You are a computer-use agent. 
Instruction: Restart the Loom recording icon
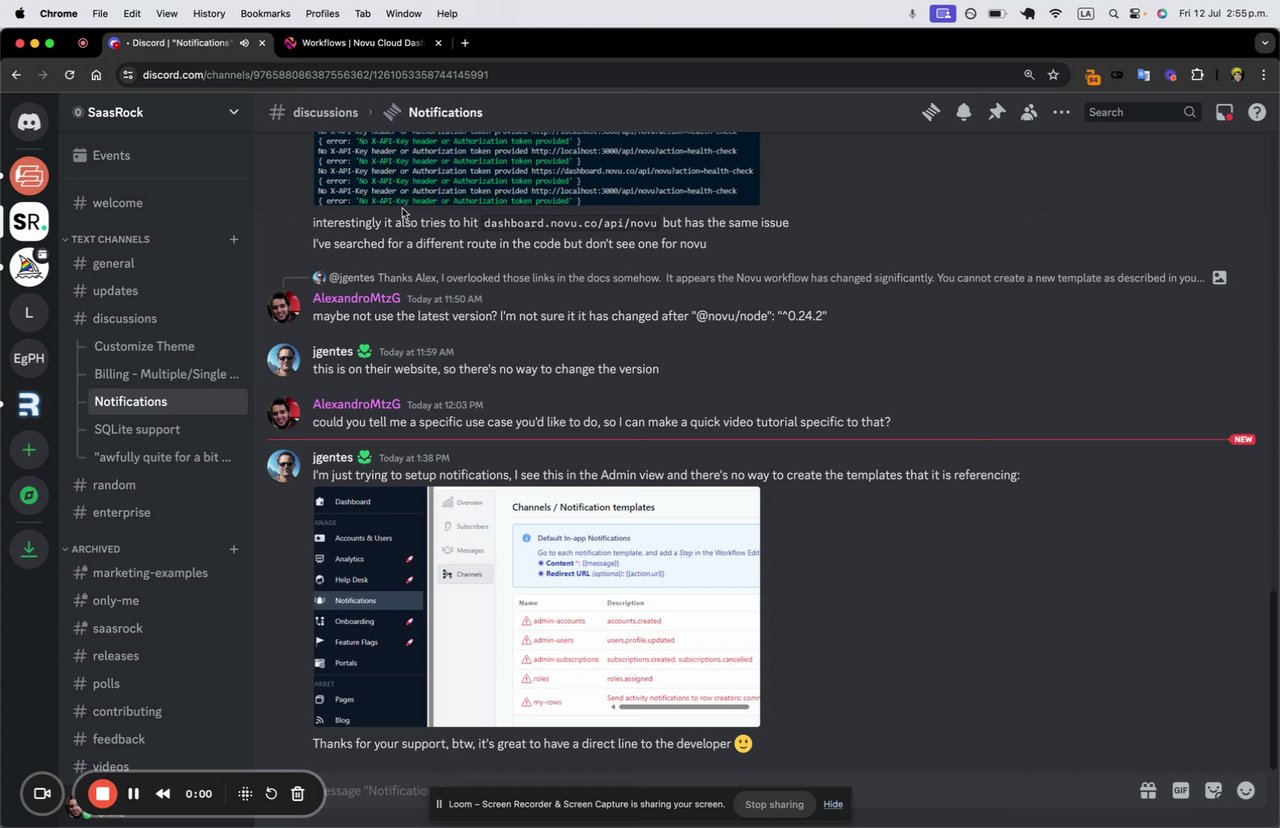[271, 794]
